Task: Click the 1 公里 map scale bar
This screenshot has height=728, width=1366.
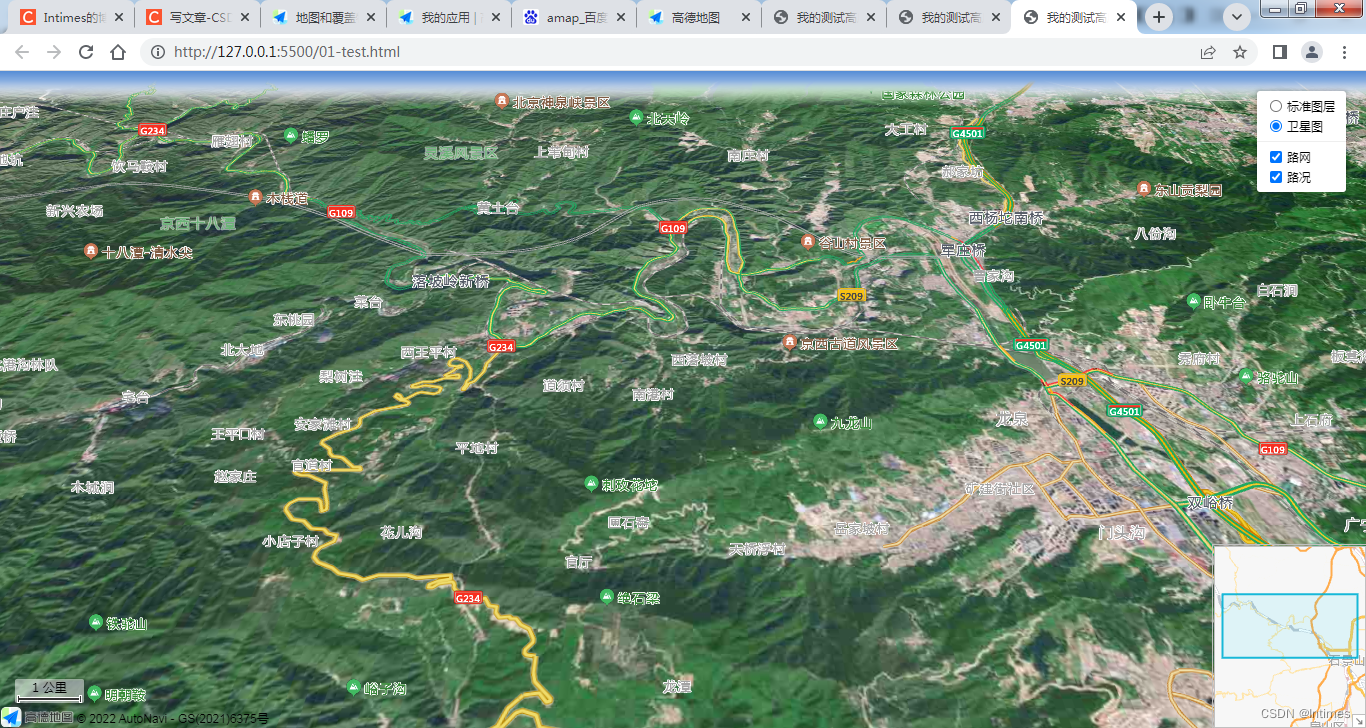Action: tap(47, 688)
